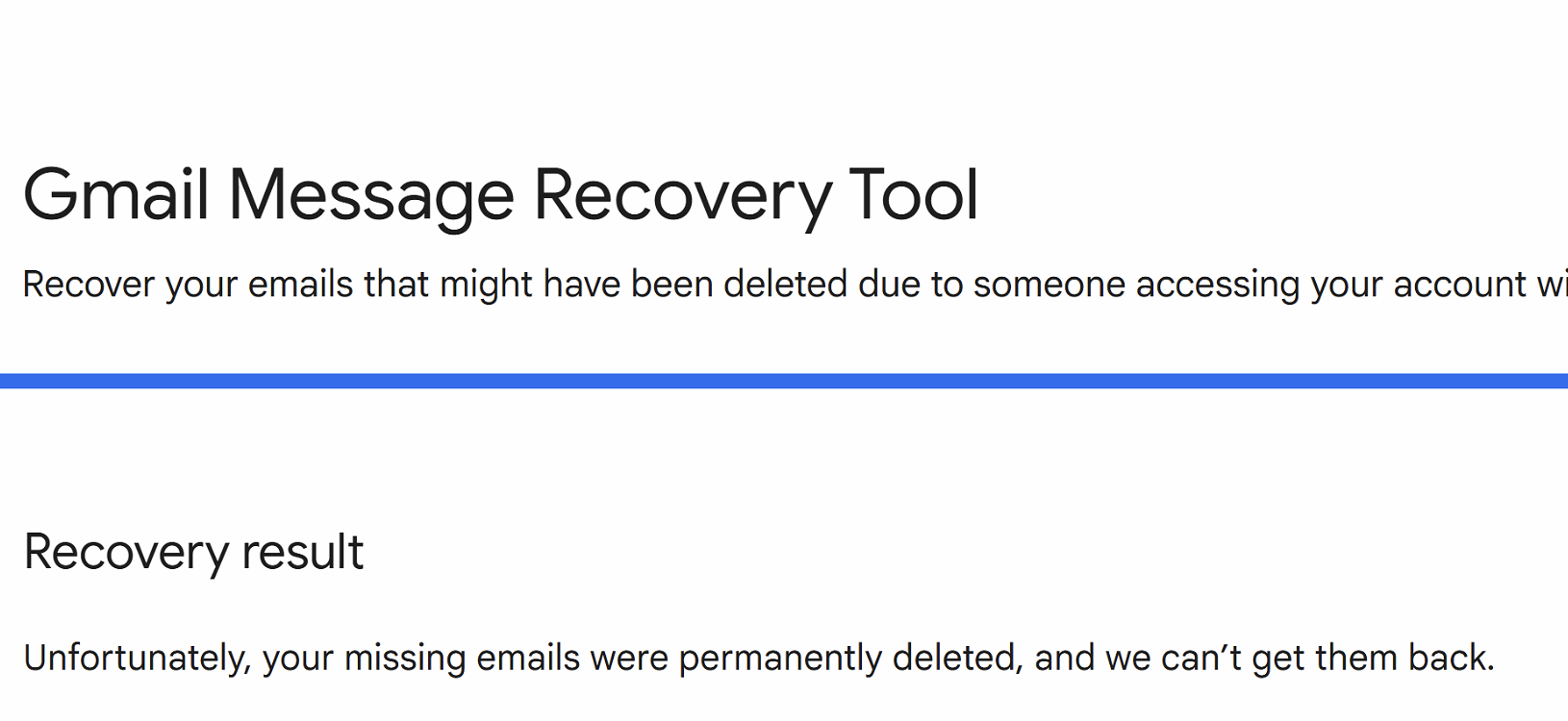Click the word result in the section heading
The image size is (1568, 721).
tap(302, 552)
